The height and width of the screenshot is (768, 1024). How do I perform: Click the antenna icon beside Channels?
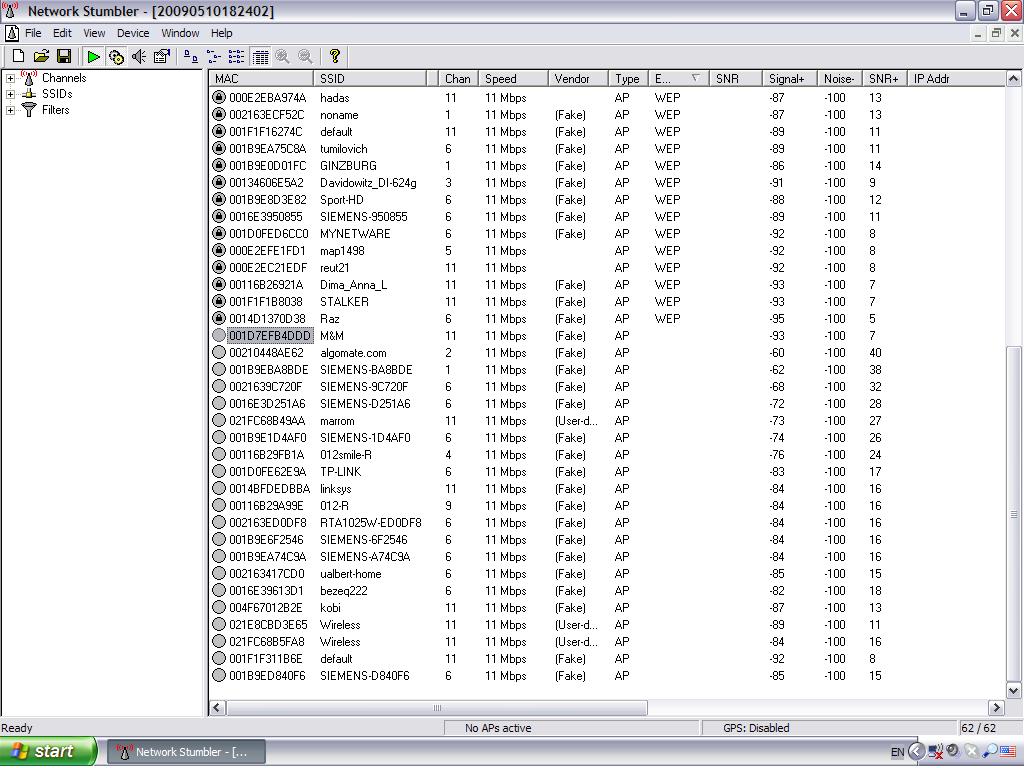coord(28,78)
